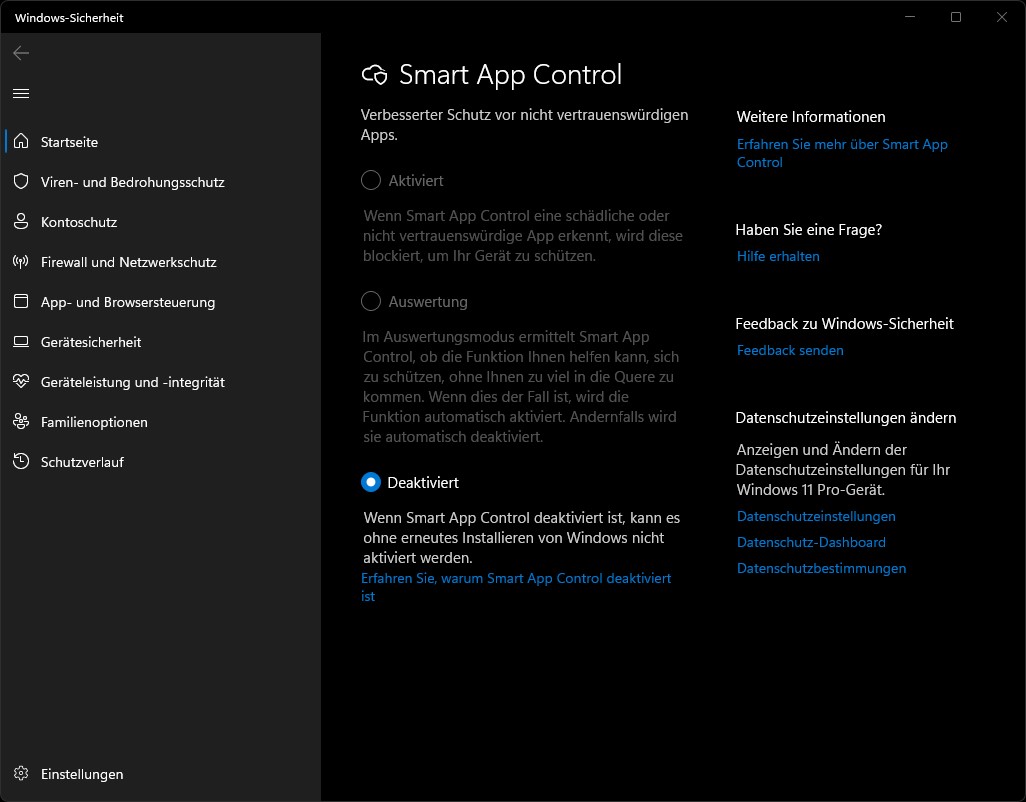Click the Startseite home icon
The height and width of the screenshot is (802, 1026).
(21, 142)
